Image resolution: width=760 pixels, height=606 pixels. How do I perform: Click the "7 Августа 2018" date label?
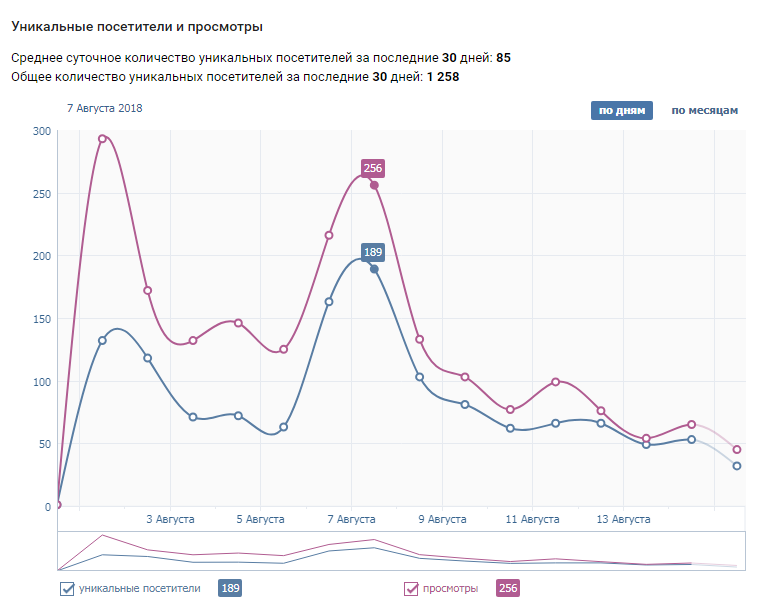pos(105,108)
